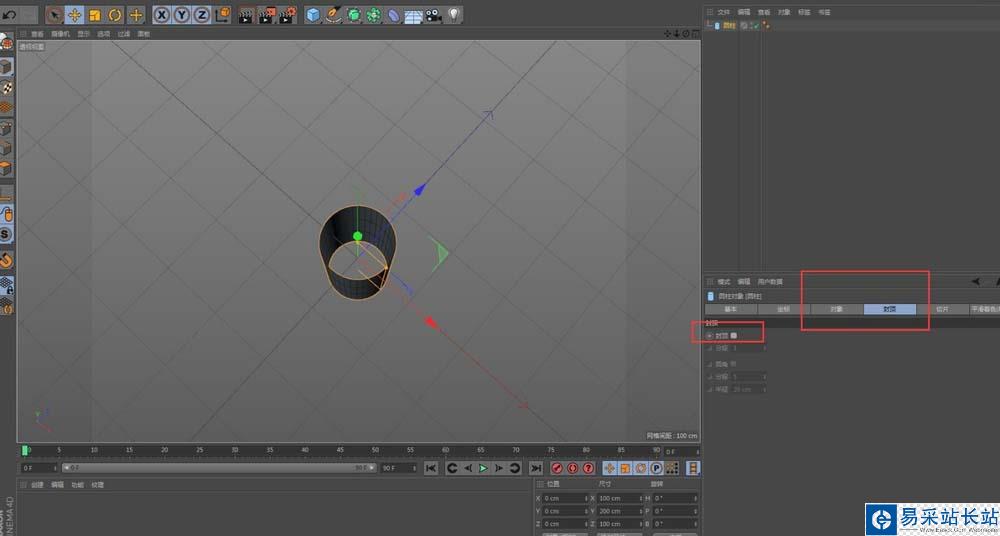
Task: Click the 90 F end frame field
Action: 399,468
